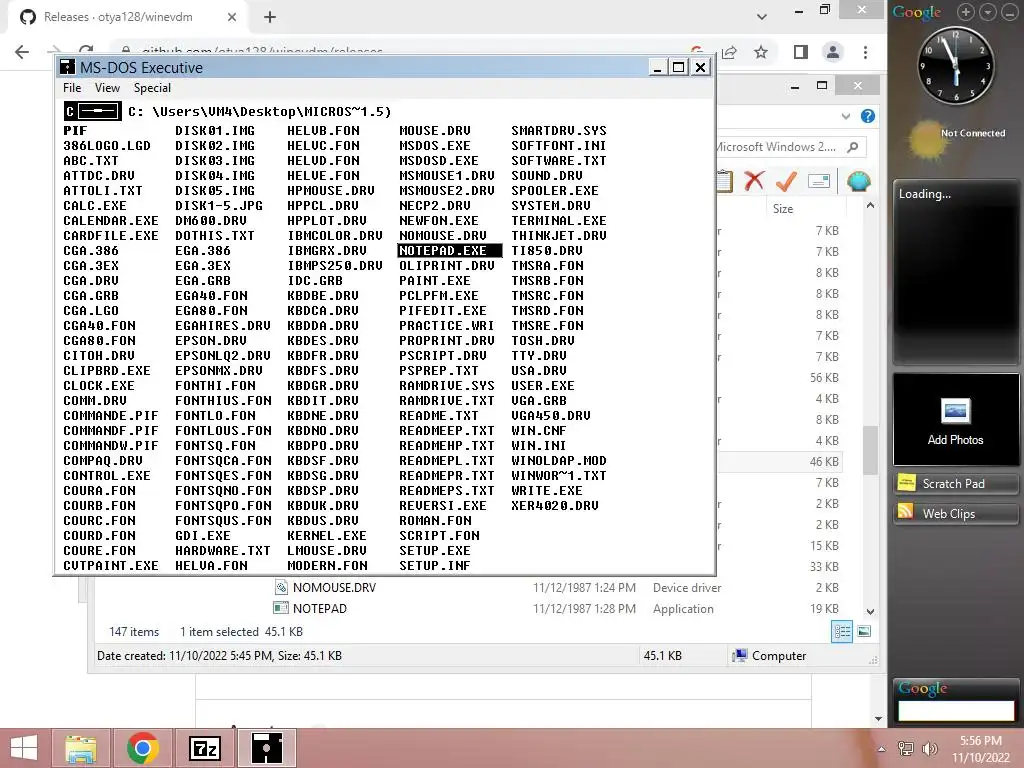Click the search magnifier in Explorer search box
This screenshot has width=1024, height=768.
(852, 147)
